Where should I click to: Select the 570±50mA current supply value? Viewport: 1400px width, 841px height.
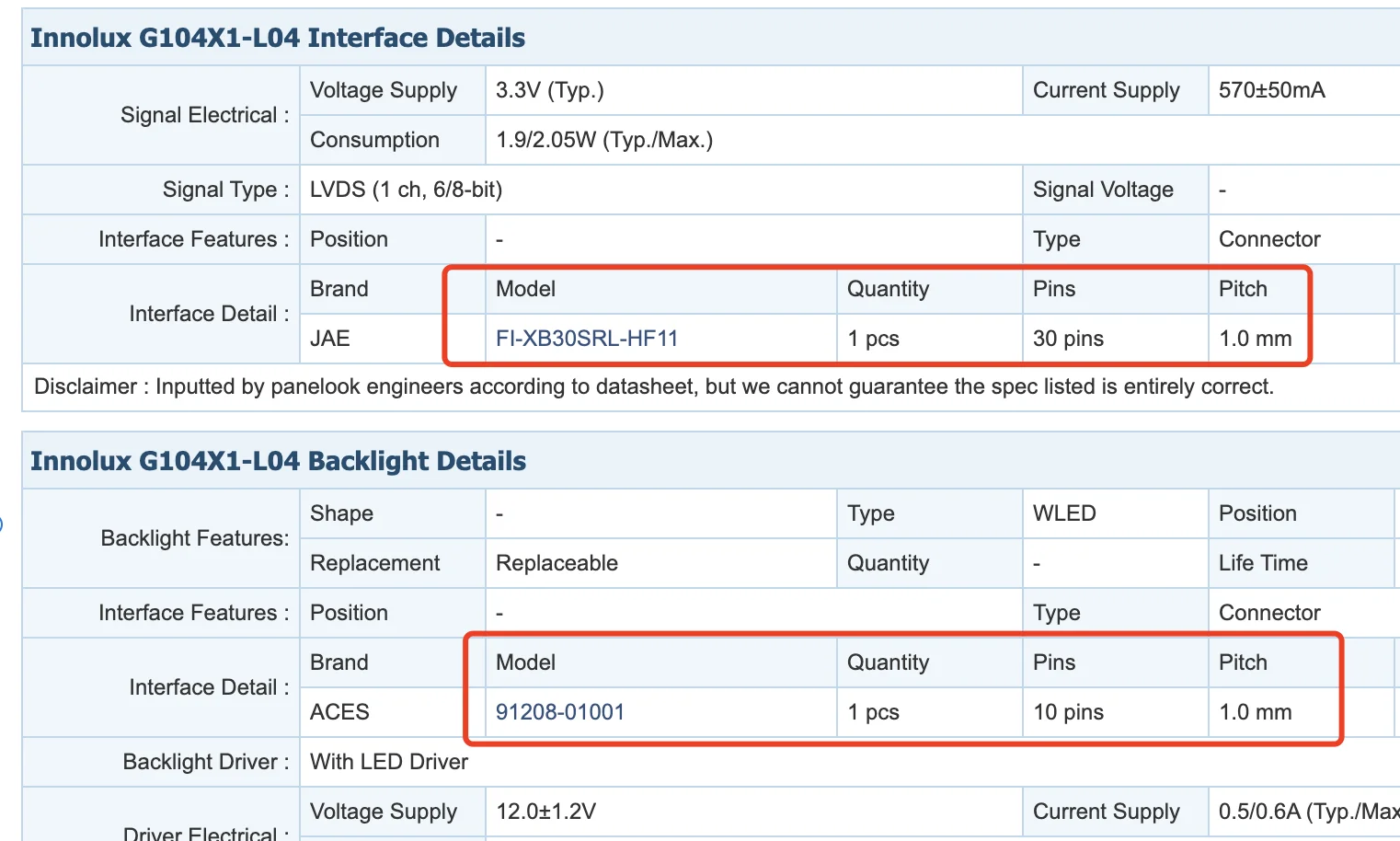tap(1271, 90)
